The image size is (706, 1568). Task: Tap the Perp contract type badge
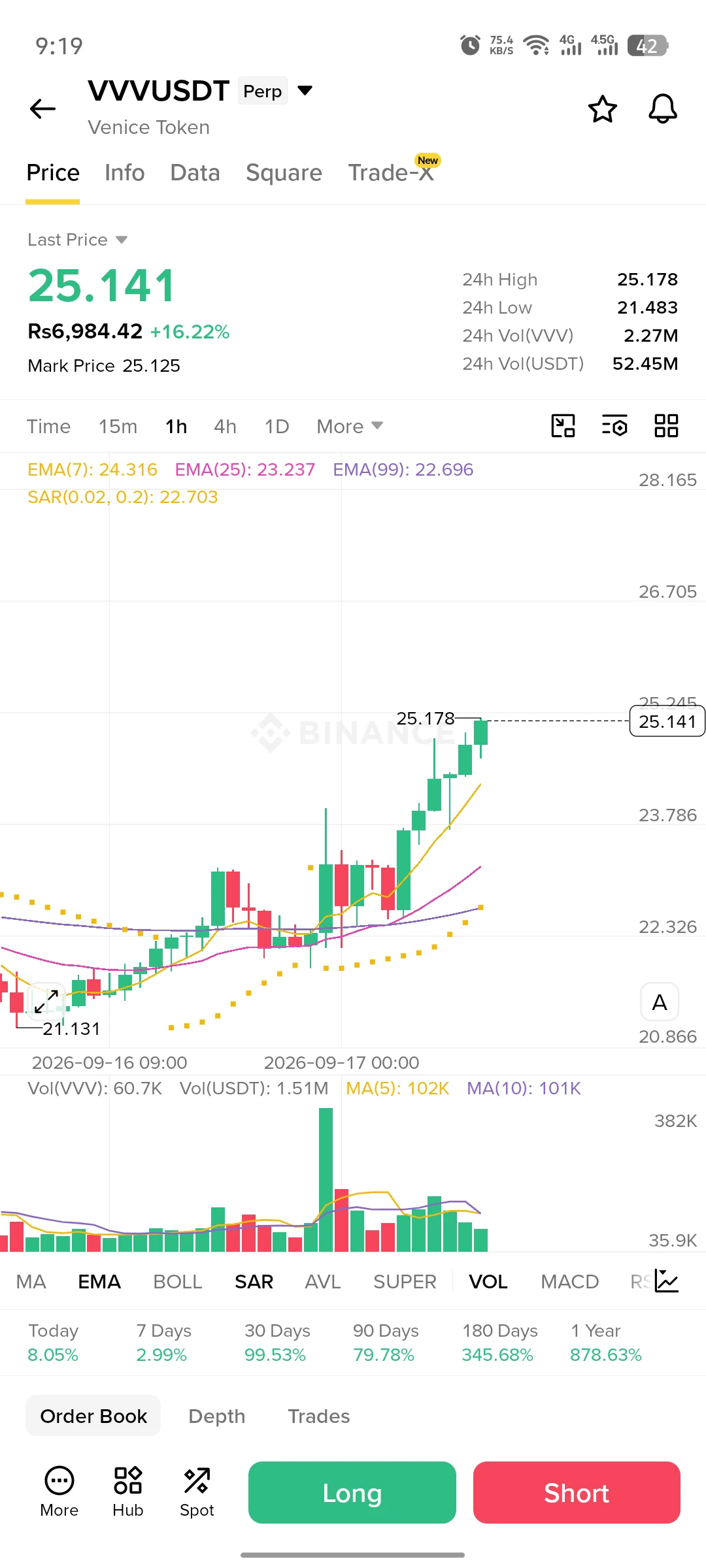pos(263,91)
